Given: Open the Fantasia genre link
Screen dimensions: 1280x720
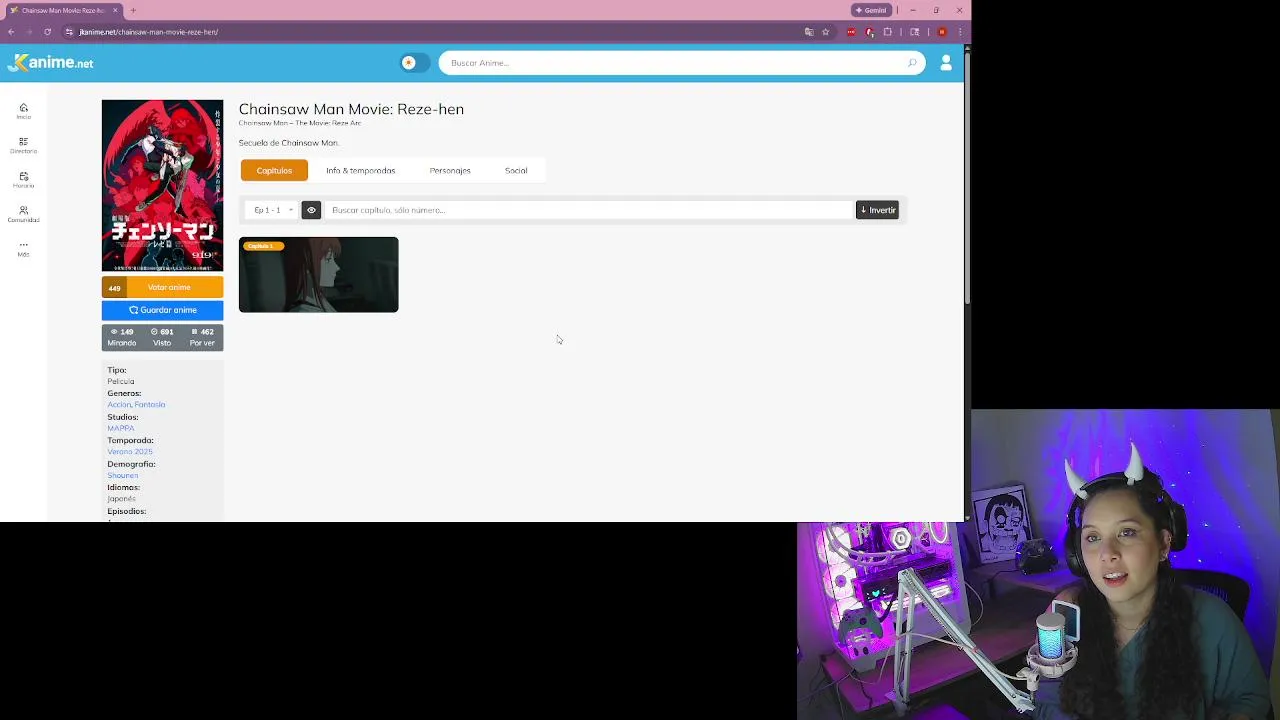Looking at the screenshot, I should click(150, 405).
